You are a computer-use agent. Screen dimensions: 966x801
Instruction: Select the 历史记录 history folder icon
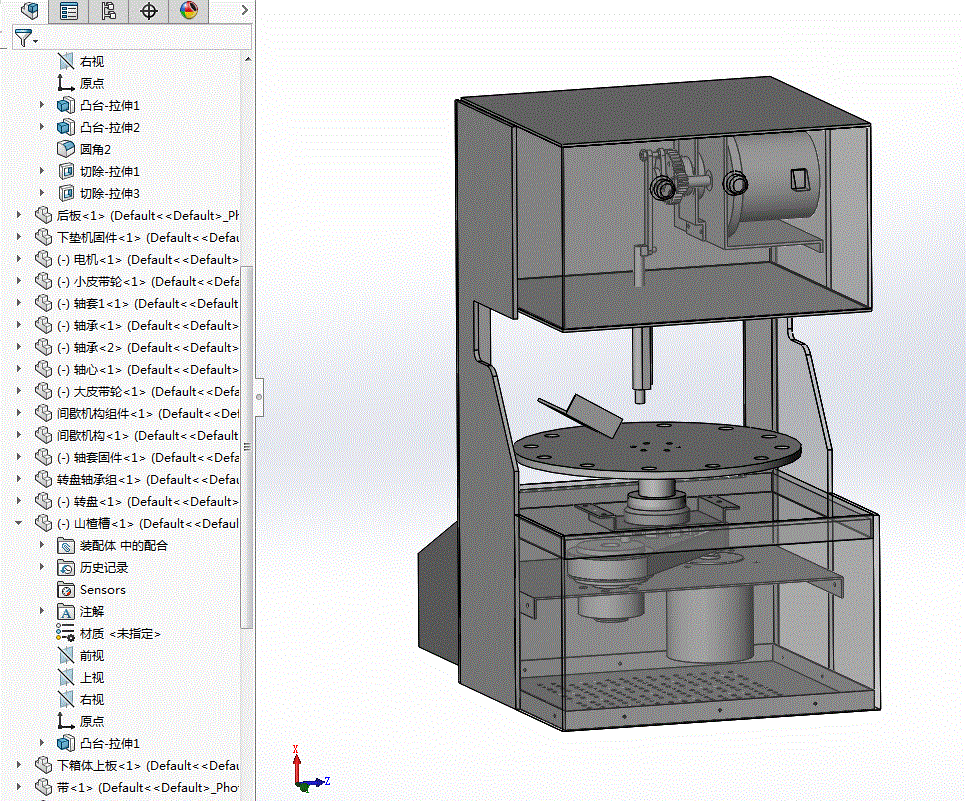click(x=66, y=567)
